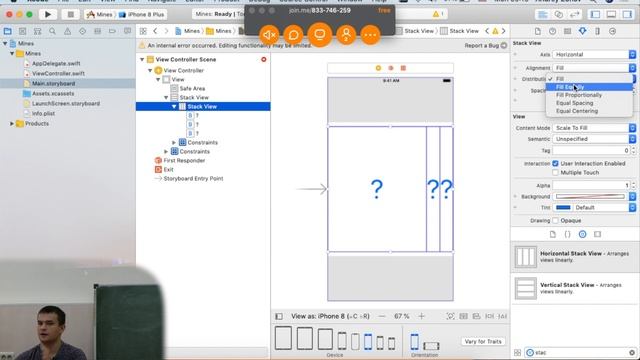
Task: Show the Size inspector
Action: tap(598, 31)
